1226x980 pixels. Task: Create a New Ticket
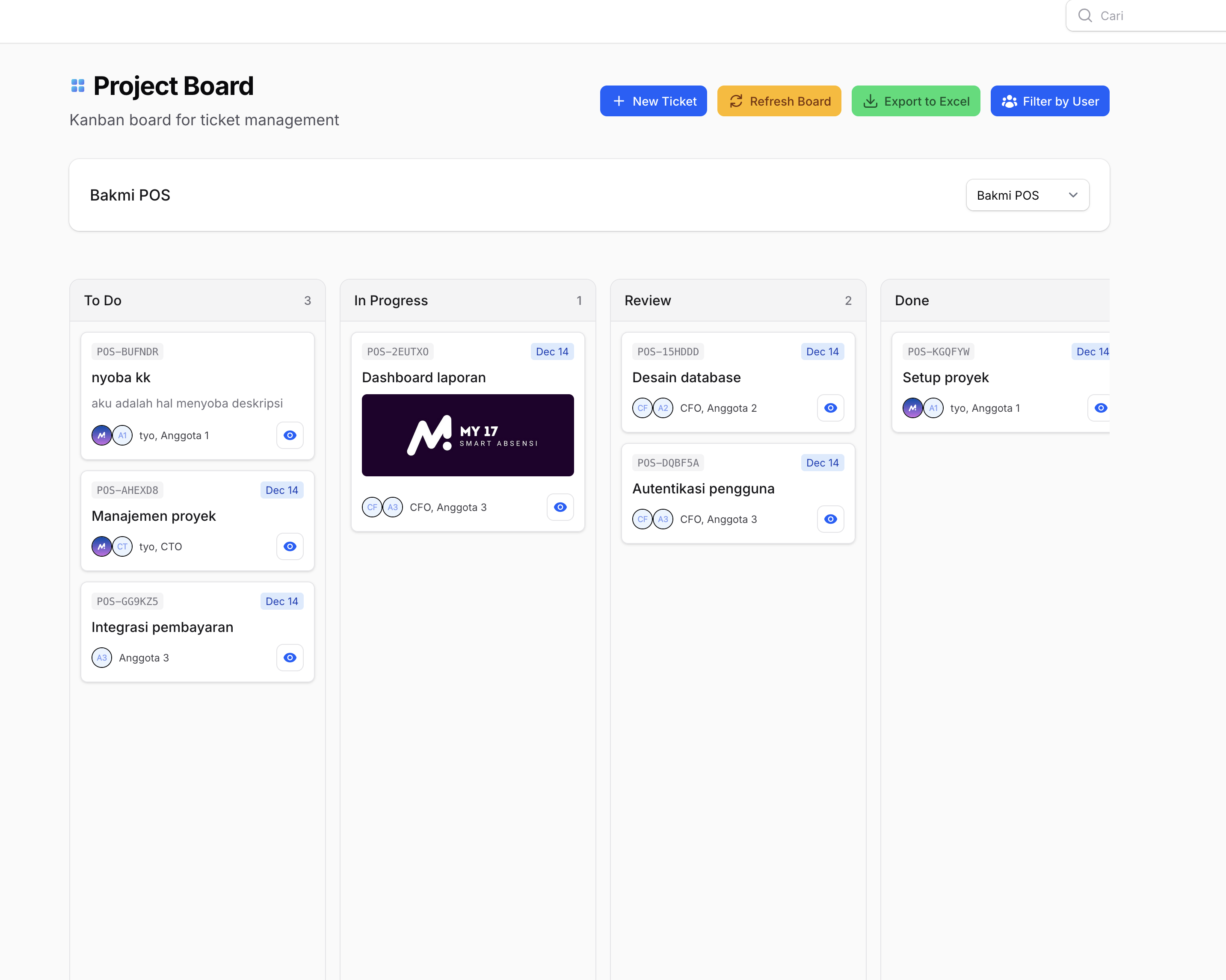(653, 101)
